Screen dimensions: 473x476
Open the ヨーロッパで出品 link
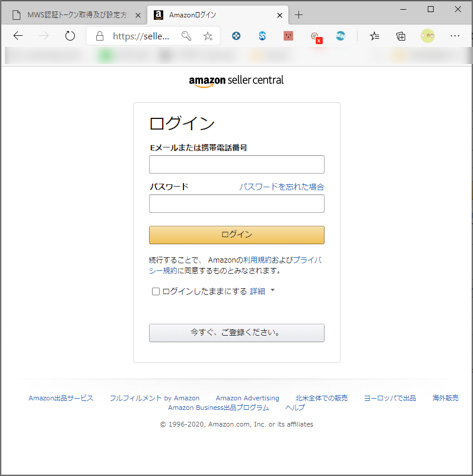[390, 398]
